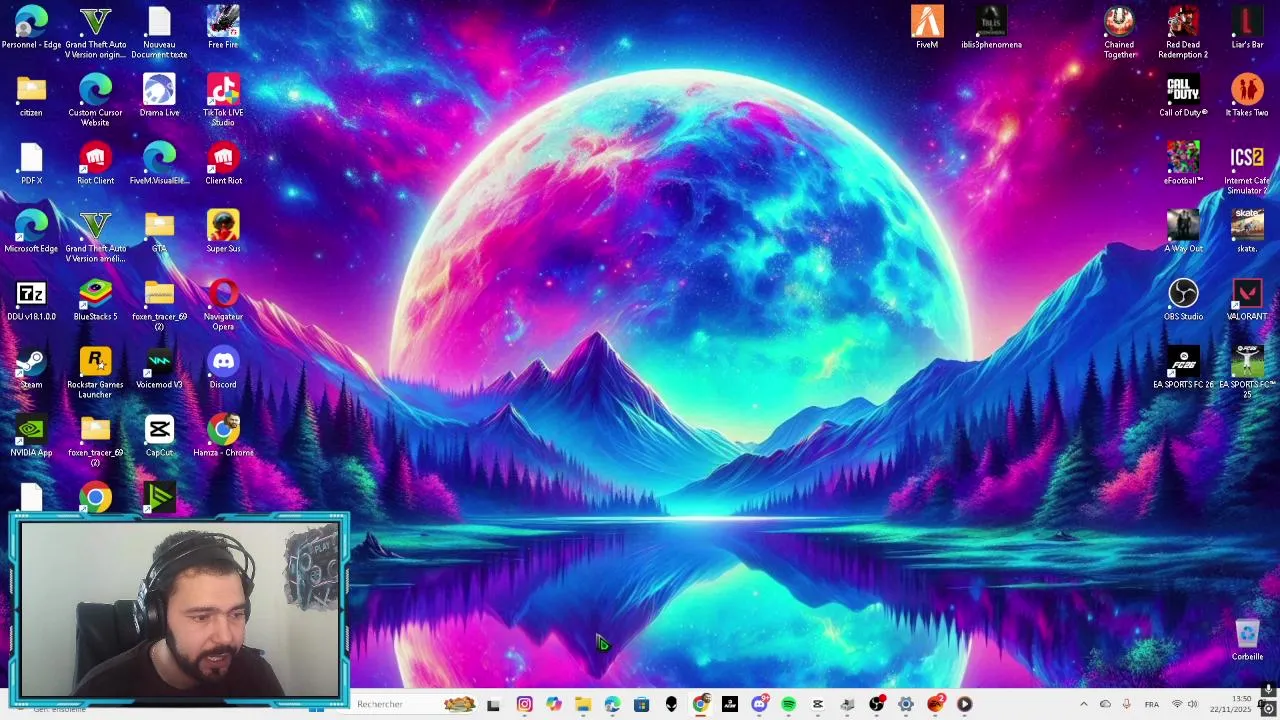Launch A Way Out
This screenshot has width=1280, height=720.
pyautogui.click(x=1183, y=231)
